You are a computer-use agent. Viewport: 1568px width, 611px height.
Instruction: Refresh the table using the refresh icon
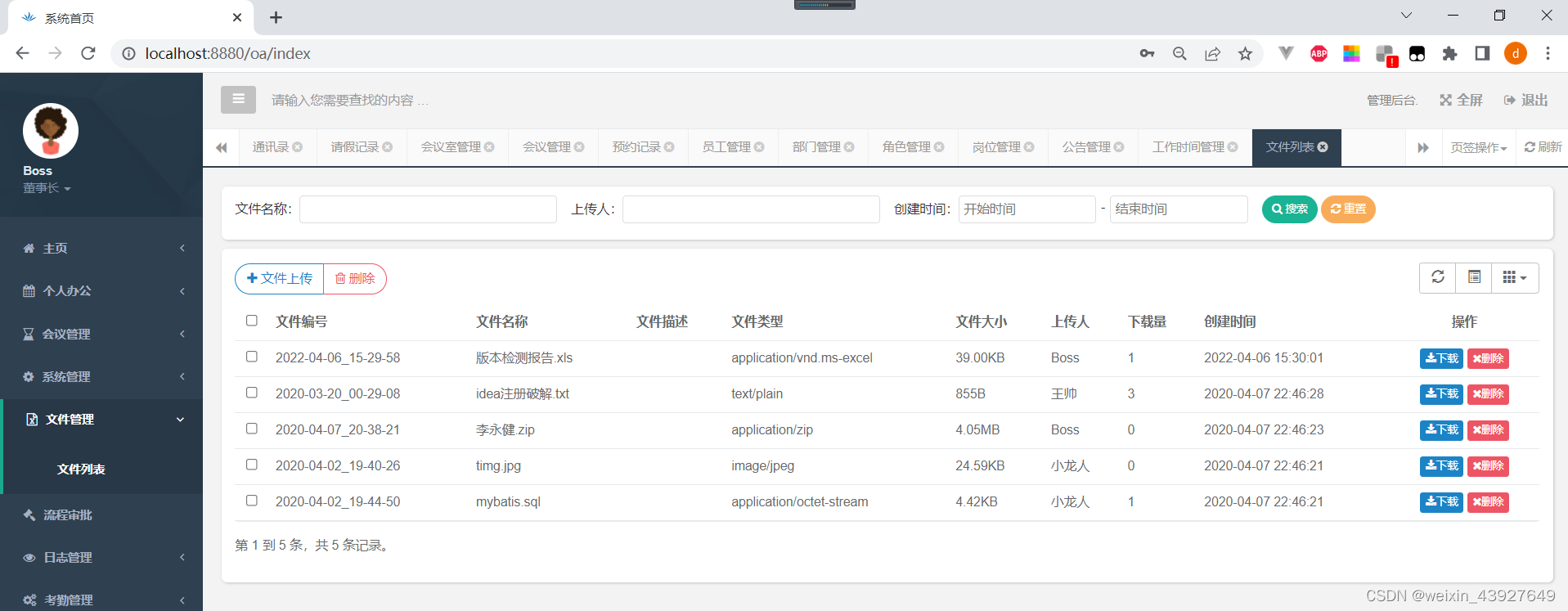pyautogui.click(x=1438, y=277)
